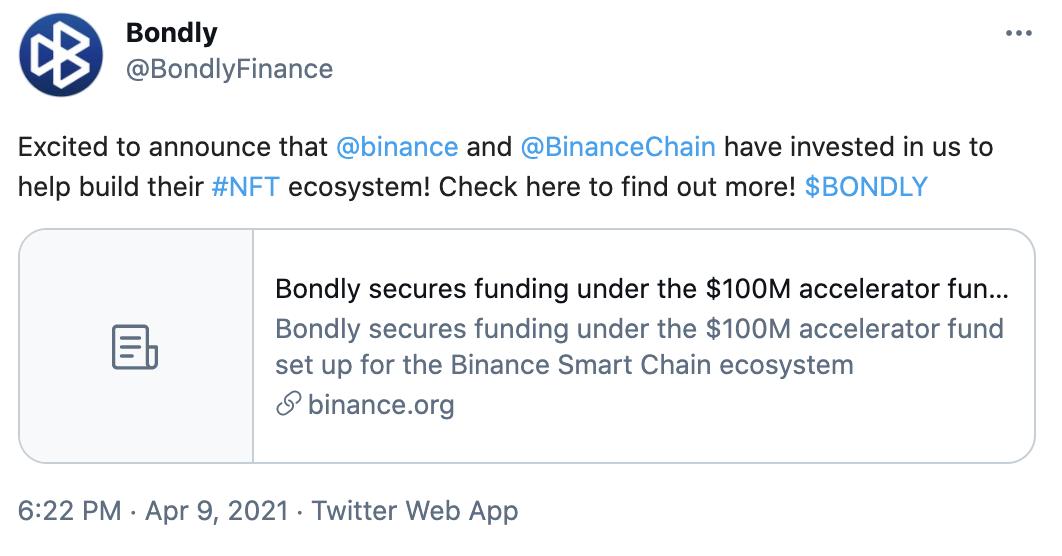The width and height of the screenshot is (1062, 556).
Task: Click card description about Binance Smart Chain ecosystem
Action: [639, 347]
